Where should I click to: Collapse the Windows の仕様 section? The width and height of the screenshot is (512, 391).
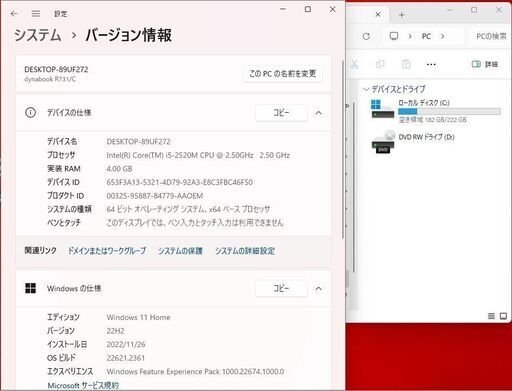tap(319, 288)
